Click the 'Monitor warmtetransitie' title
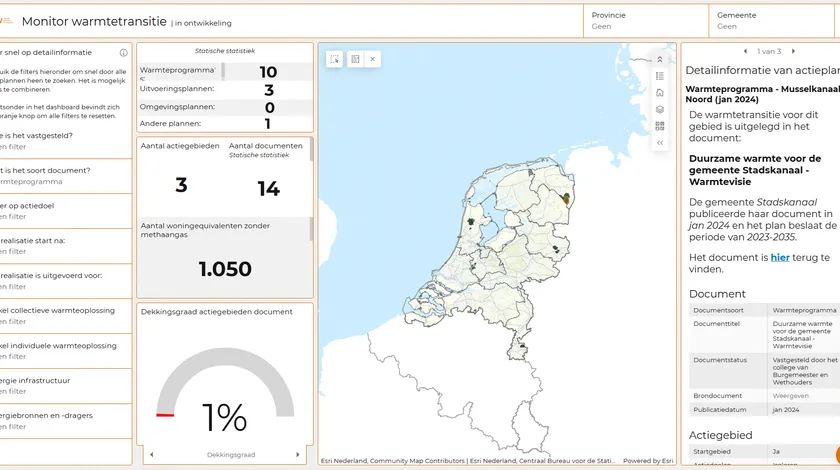Viewport: 840px width, 470px height. click(x=94, y=21)
